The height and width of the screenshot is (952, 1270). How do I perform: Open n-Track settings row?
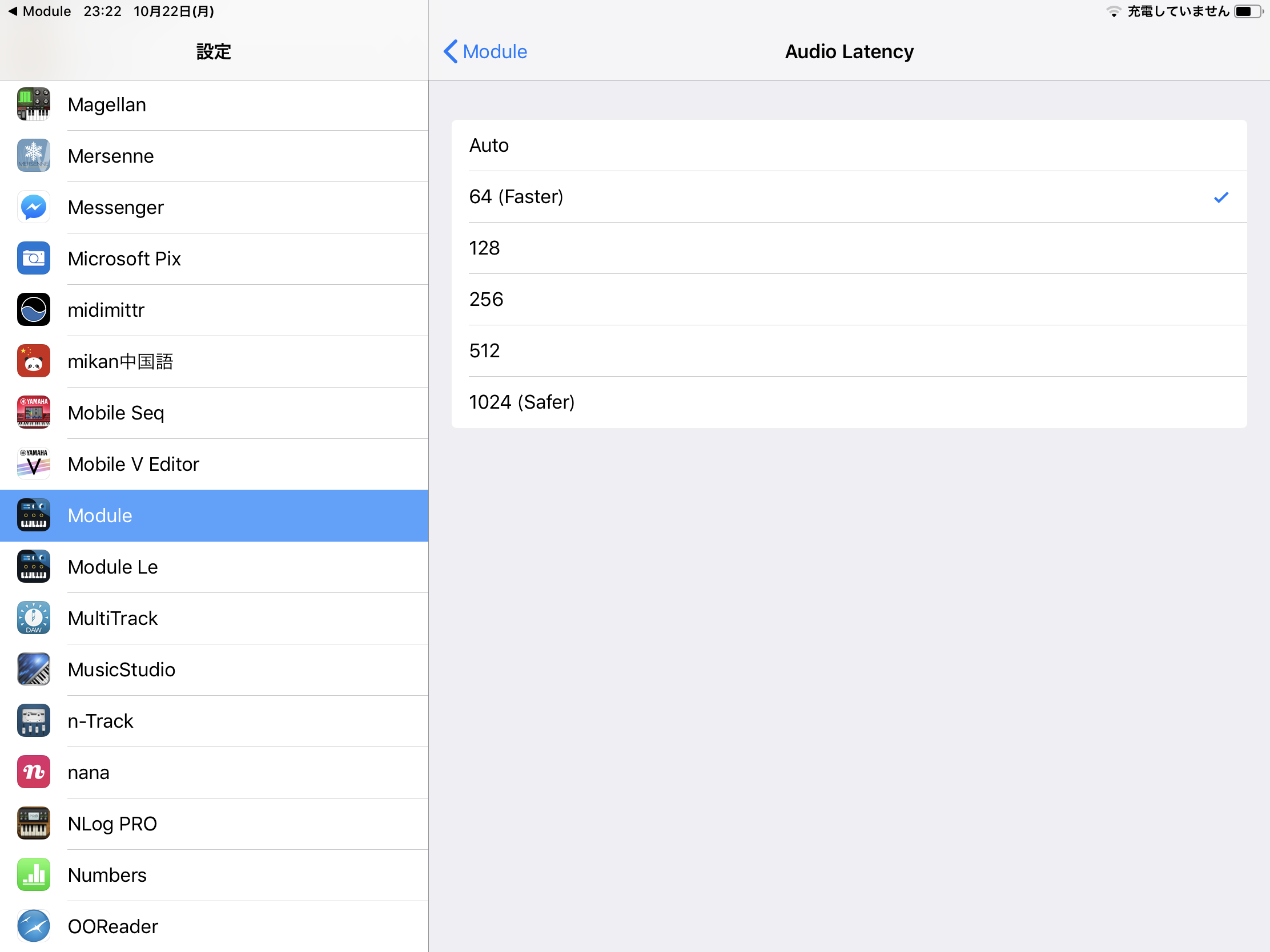(x=214, y=721)
